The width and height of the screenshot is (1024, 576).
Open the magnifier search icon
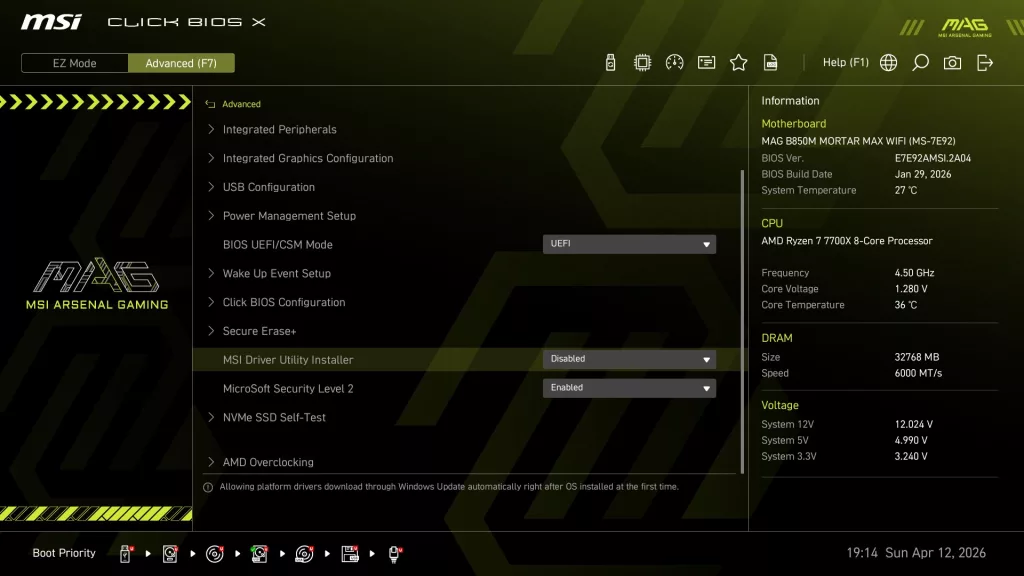pyautogui.click(x=920, y=63)
